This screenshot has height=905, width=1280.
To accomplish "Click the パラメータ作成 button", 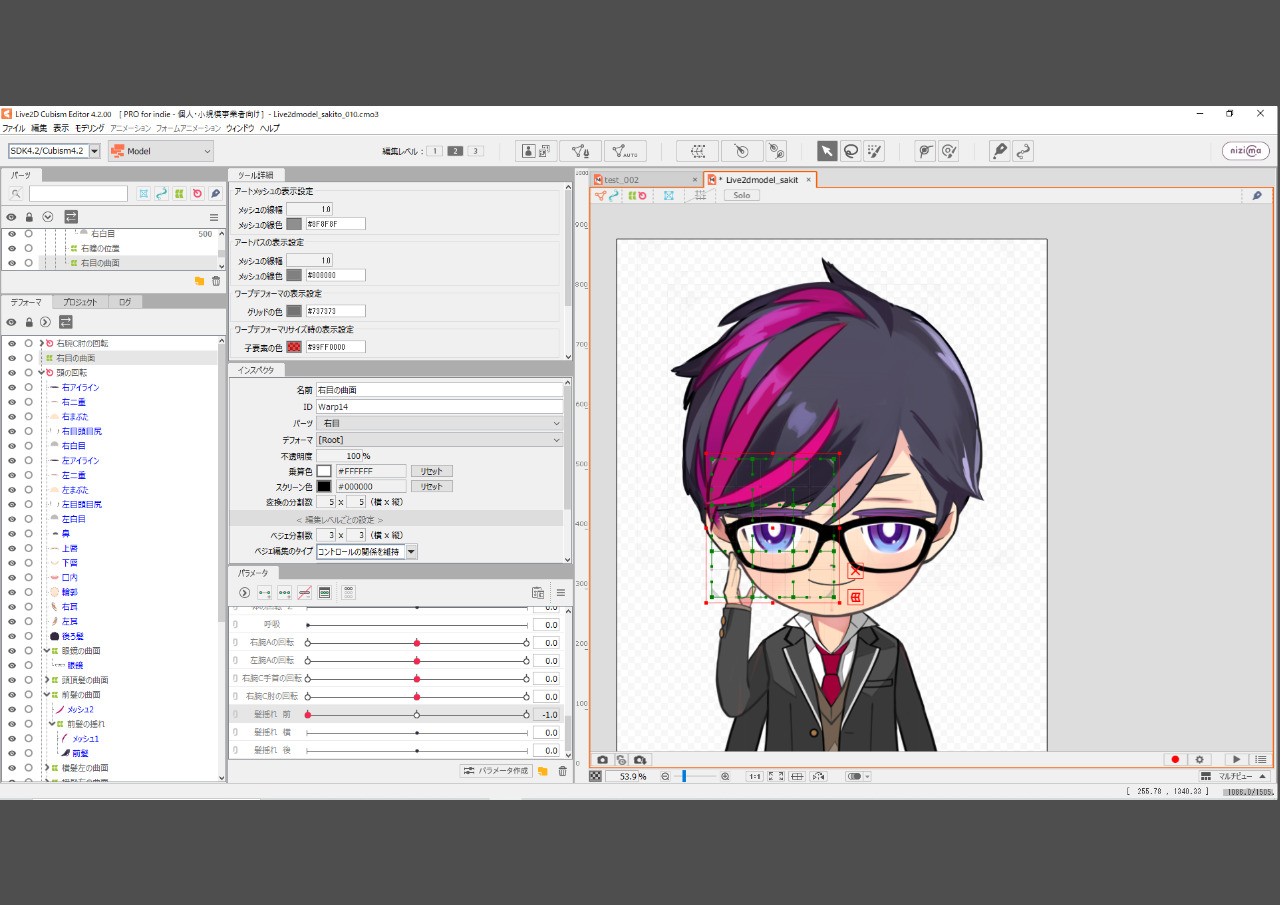I will click(x=495, y=771).
